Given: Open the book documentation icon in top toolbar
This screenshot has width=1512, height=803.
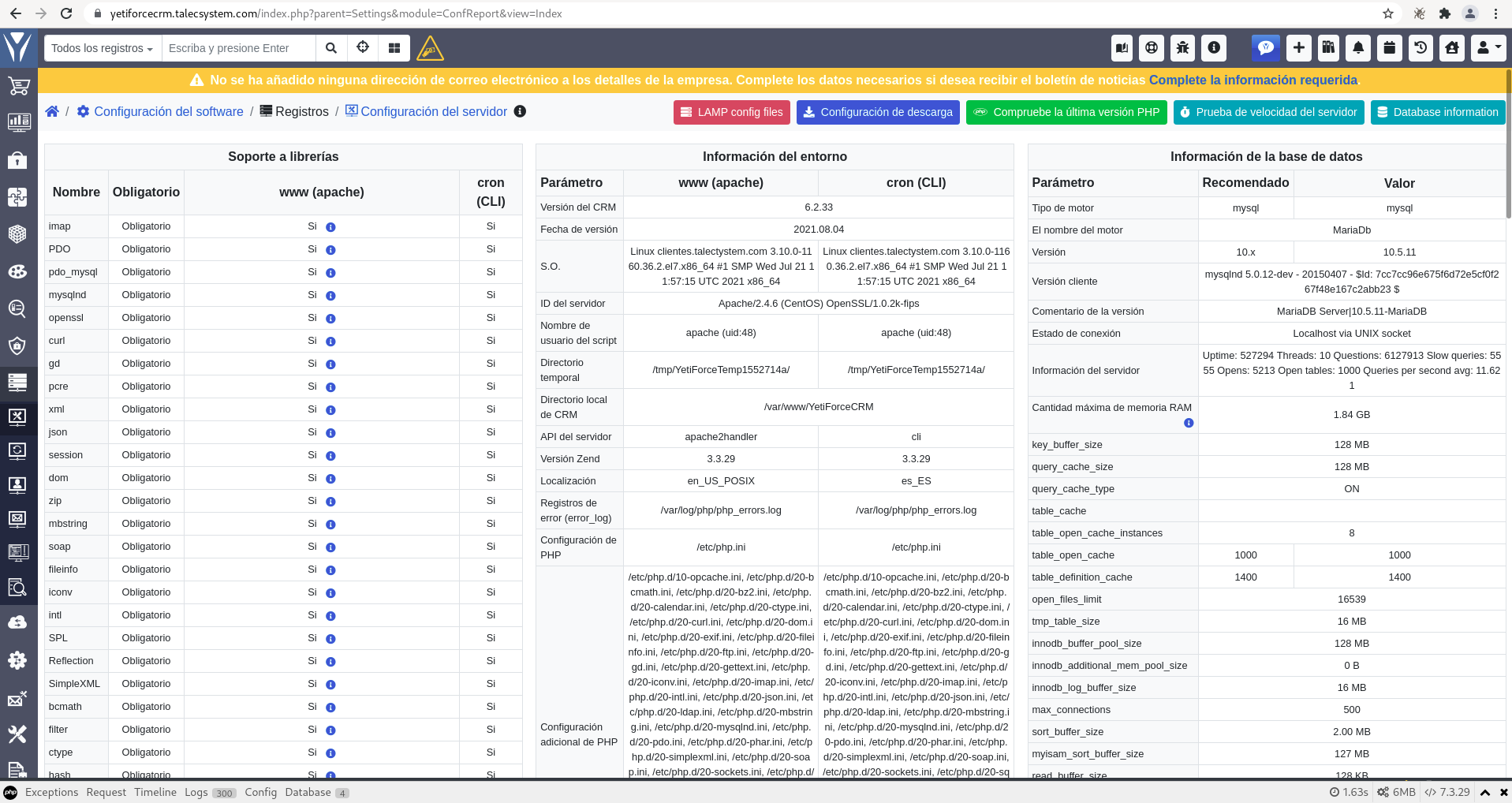Looking at the screenshot, I should [1122, 48].
